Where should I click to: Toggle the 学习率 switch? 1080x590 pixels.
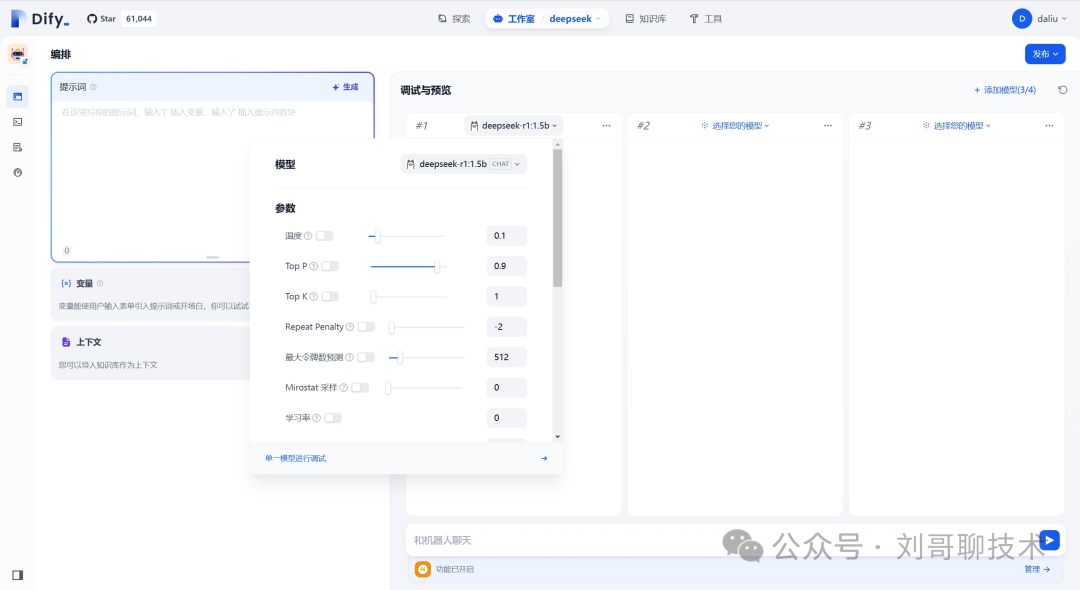(x=333, y=418)
